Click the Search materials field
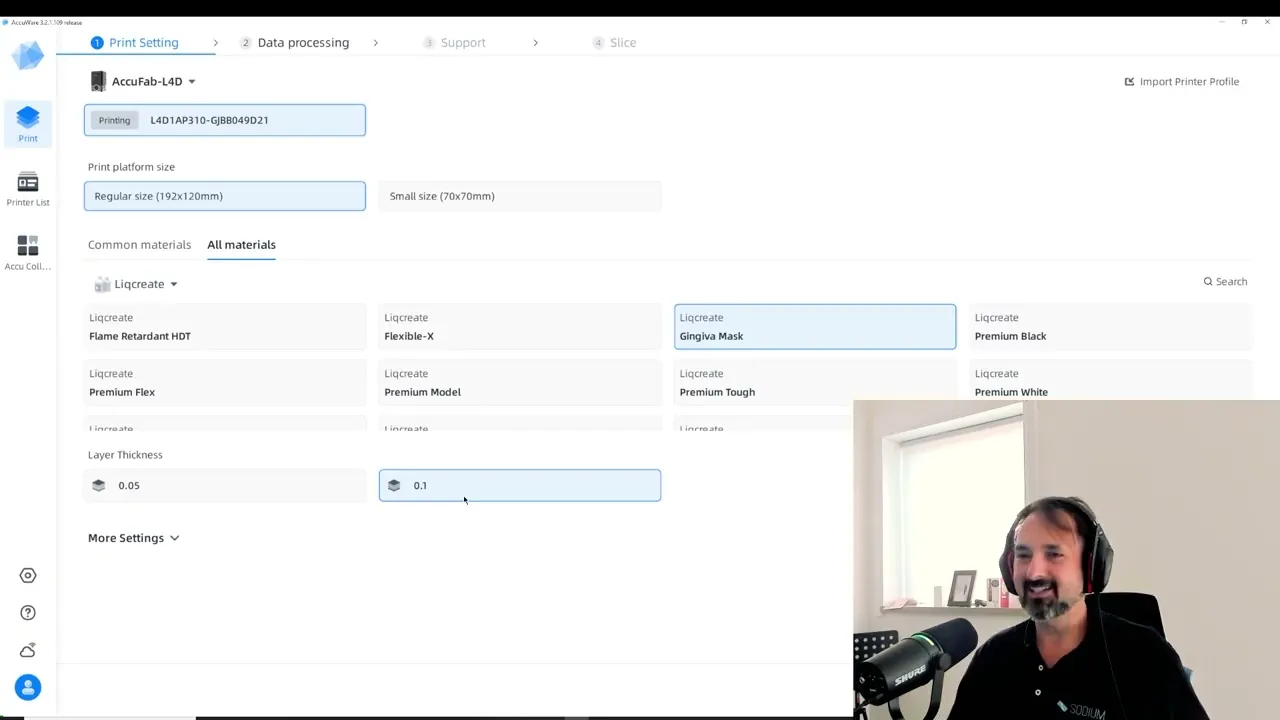 point(1225,282)
